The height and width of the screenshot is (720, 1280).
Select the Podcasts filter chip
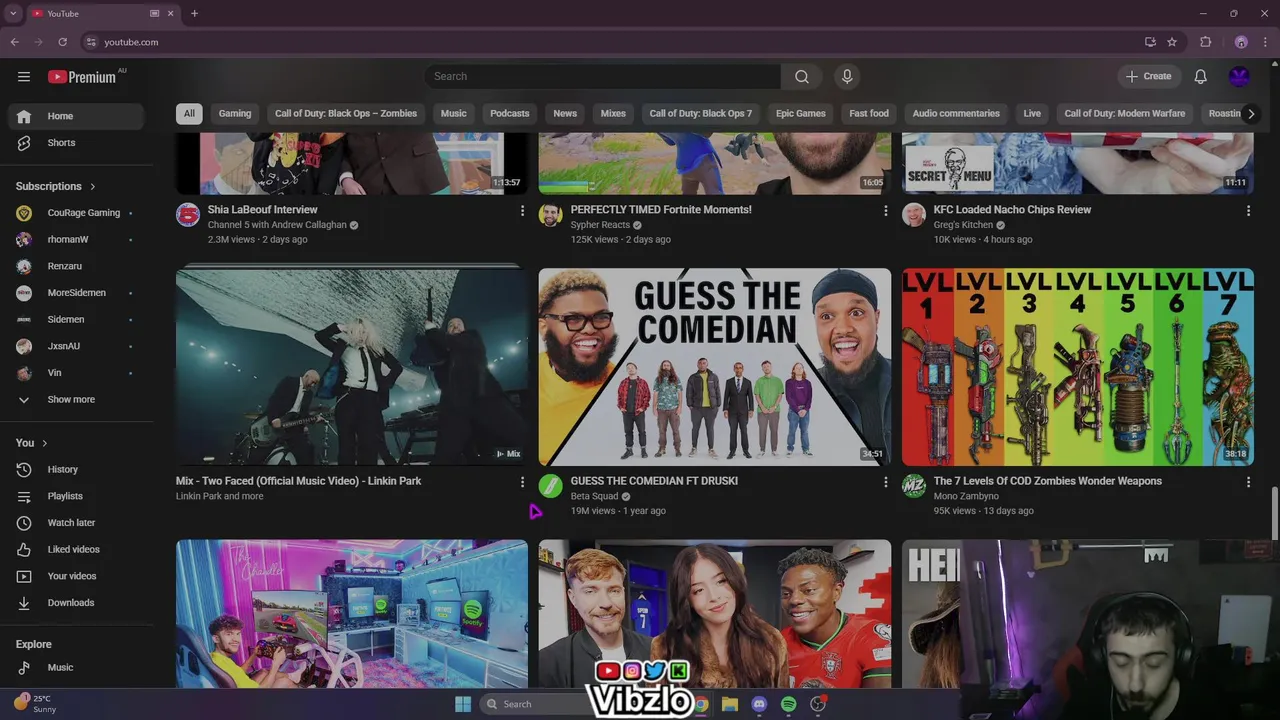pos(510,113)
